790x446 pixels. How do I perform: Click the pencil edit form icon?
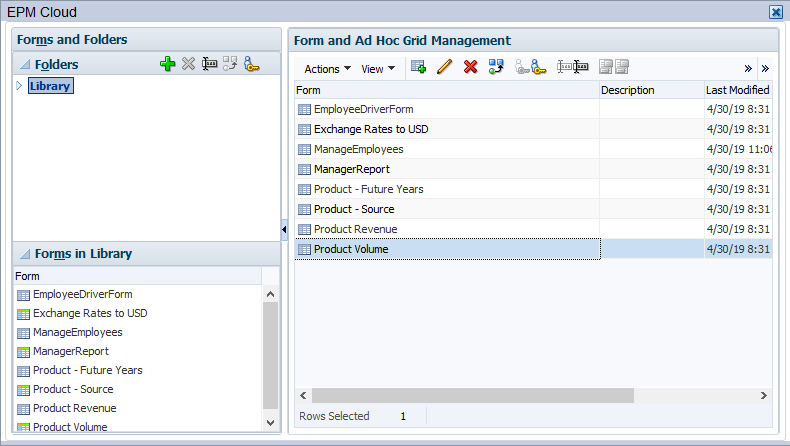tap(444, 67)
